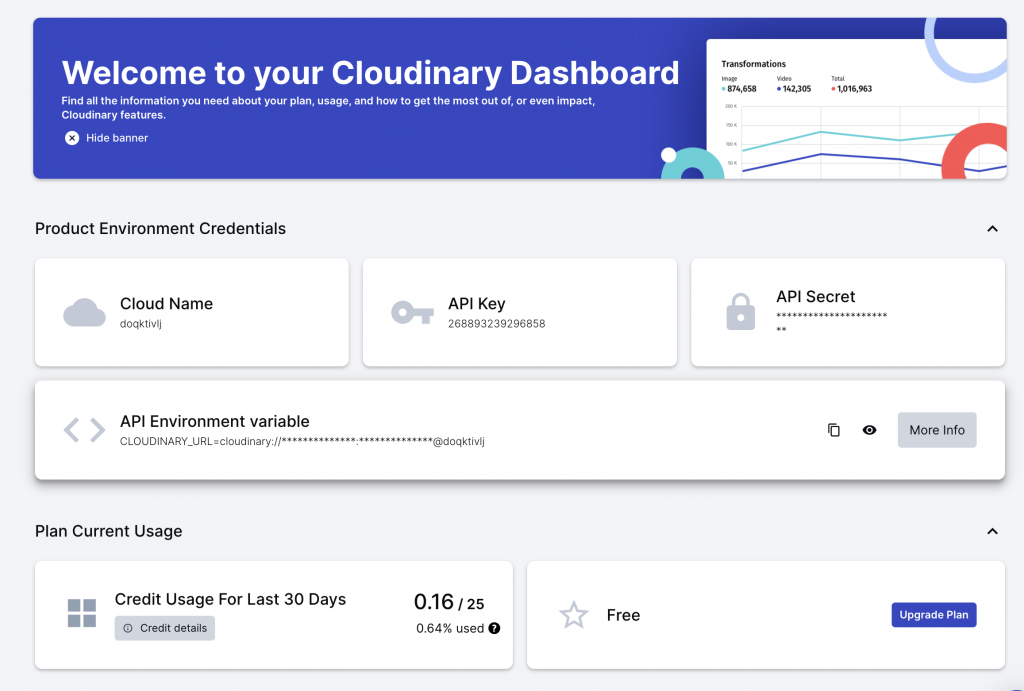Click the grid icon beside Credit Usage
This screenshot has height=691, width=1024.
(x=82, y=613)
